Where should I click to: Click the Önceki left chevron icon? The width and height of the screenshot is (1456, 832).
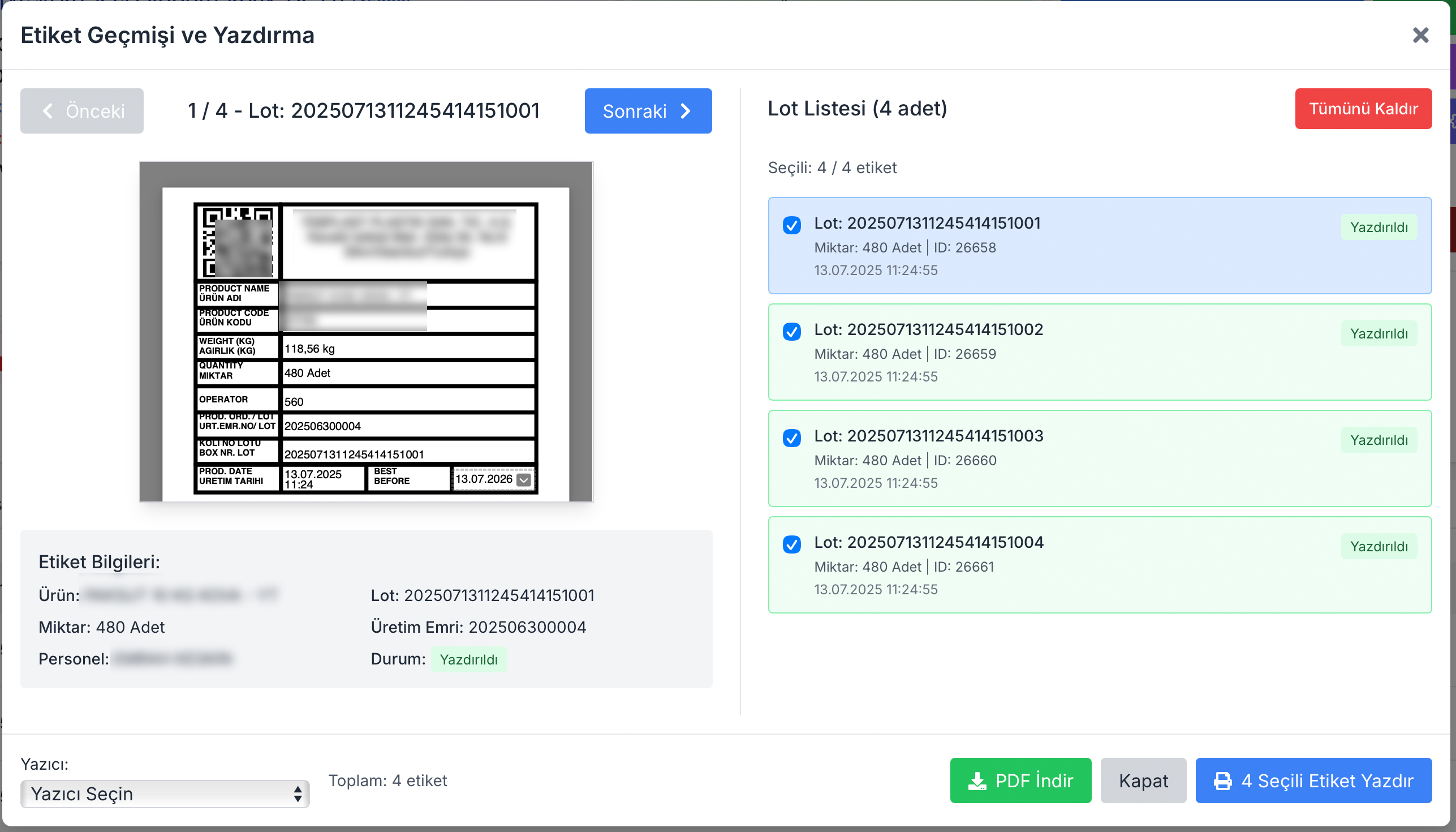48,111
